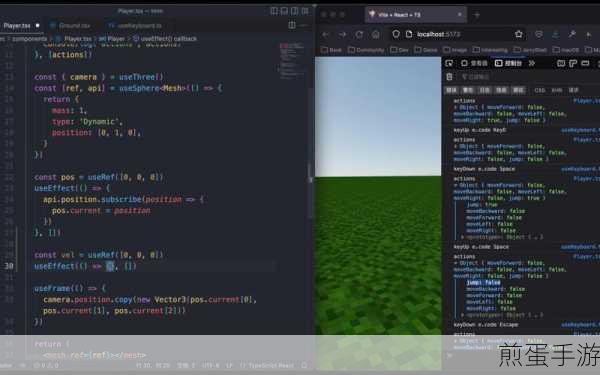Open Player.tsx source link in console
The image size is (600, 375).
[587, 101]
